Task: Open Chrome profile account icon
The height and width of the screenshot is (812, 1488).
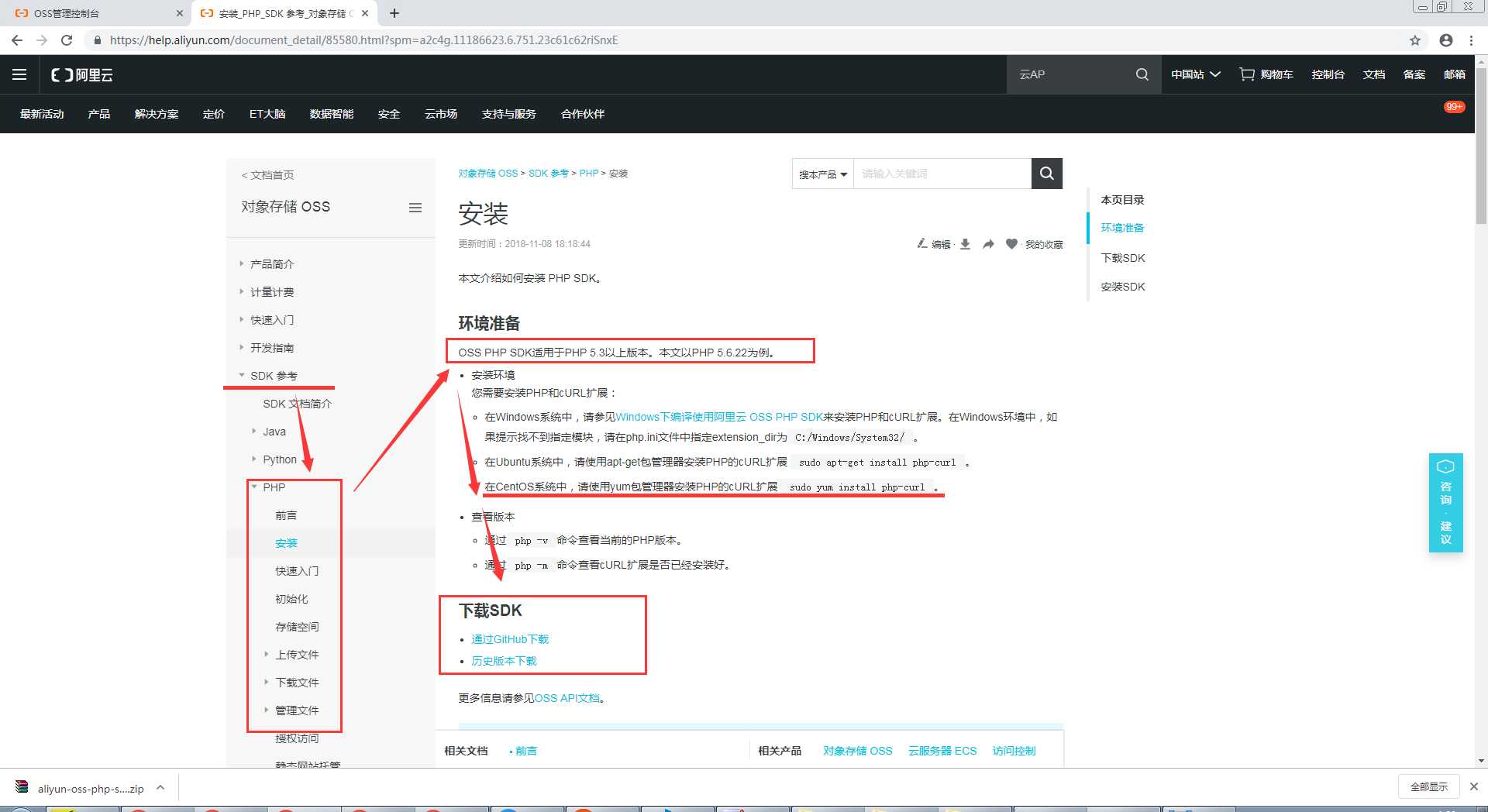Action: tap(1446, 40)
